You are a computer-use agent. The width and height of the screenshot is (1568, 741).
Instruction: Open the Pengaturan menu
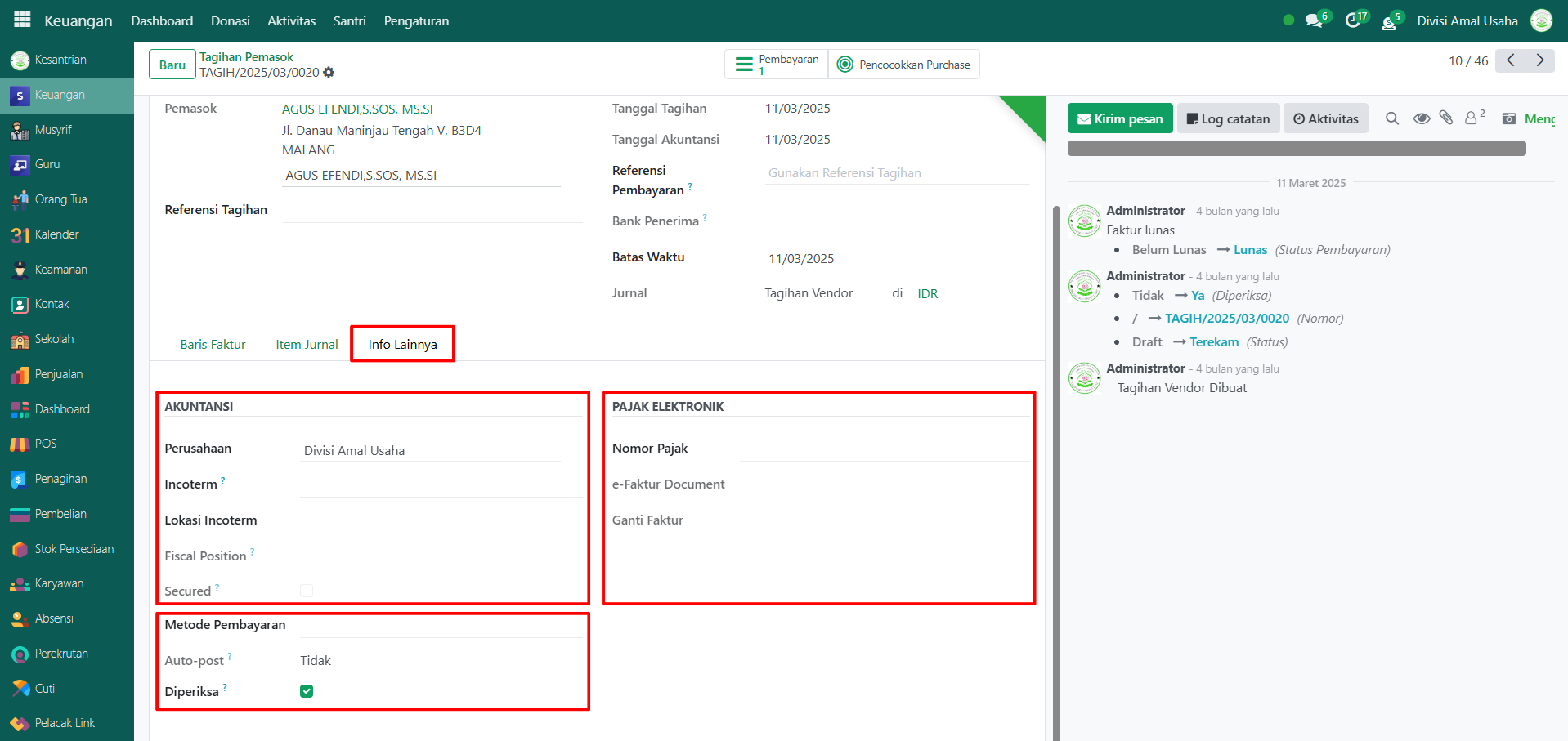416,20
